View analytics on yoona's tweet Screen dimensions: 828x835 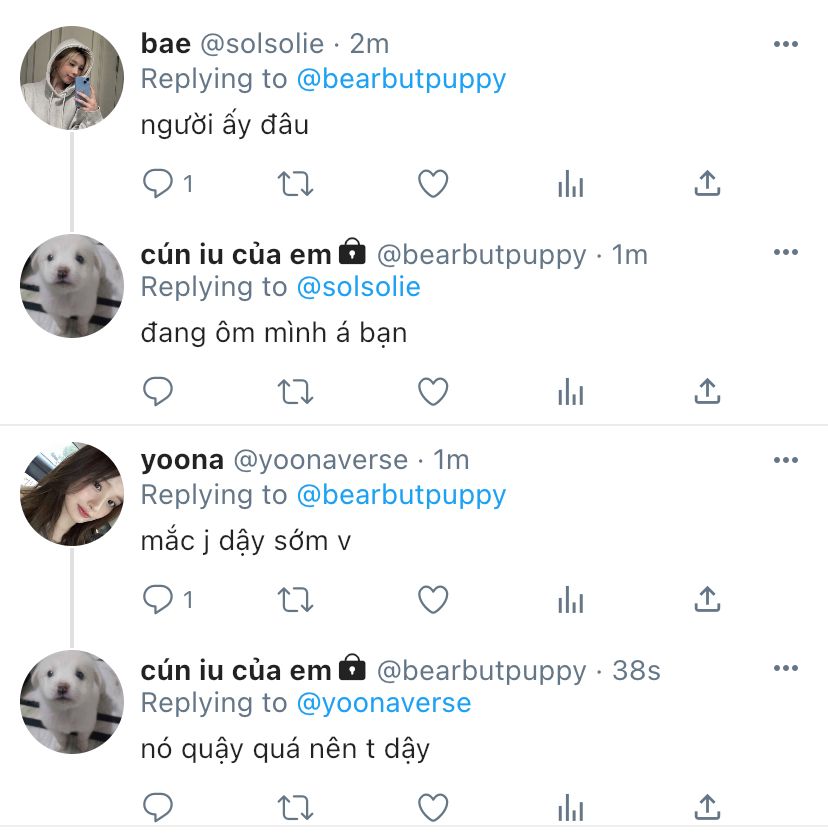[571, 600]
